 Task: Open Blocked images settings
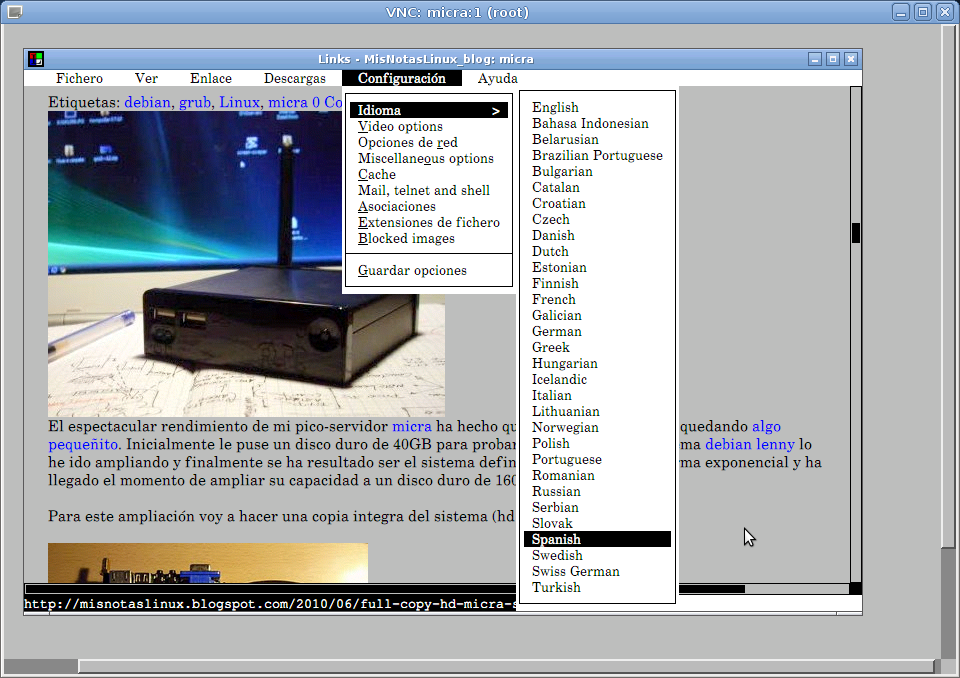pos(406,238)
